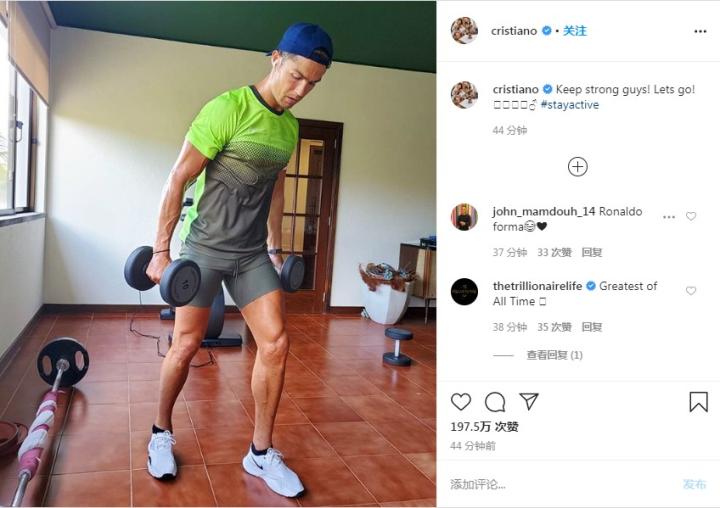This screenshot has width=720, height=508.
Task: Save the post with the bookmark icon
Action: coord(698,402)
